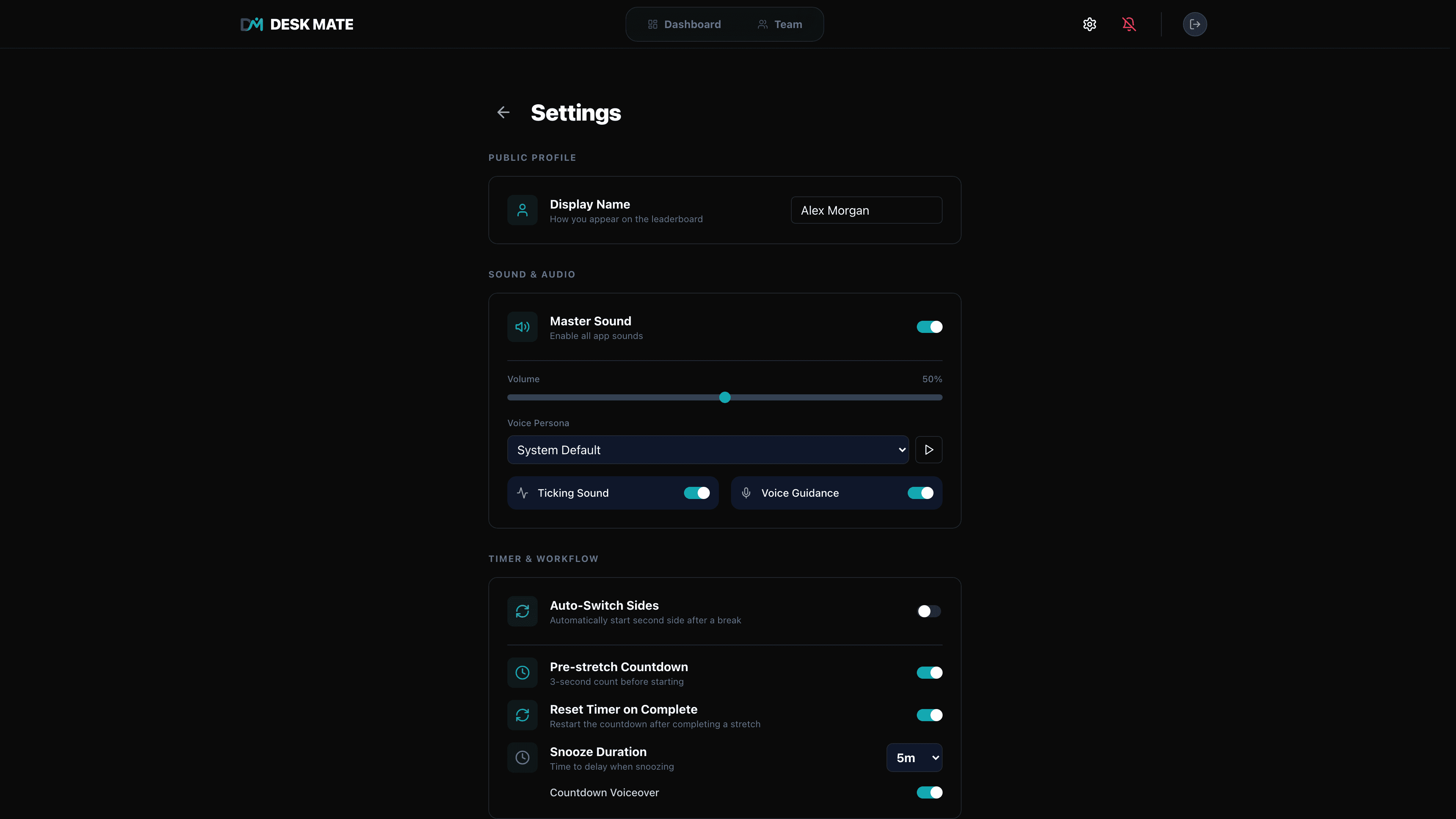
Task: Click the Auto-Switch Sides refresh icon
Action: click(x=522, y=611)
